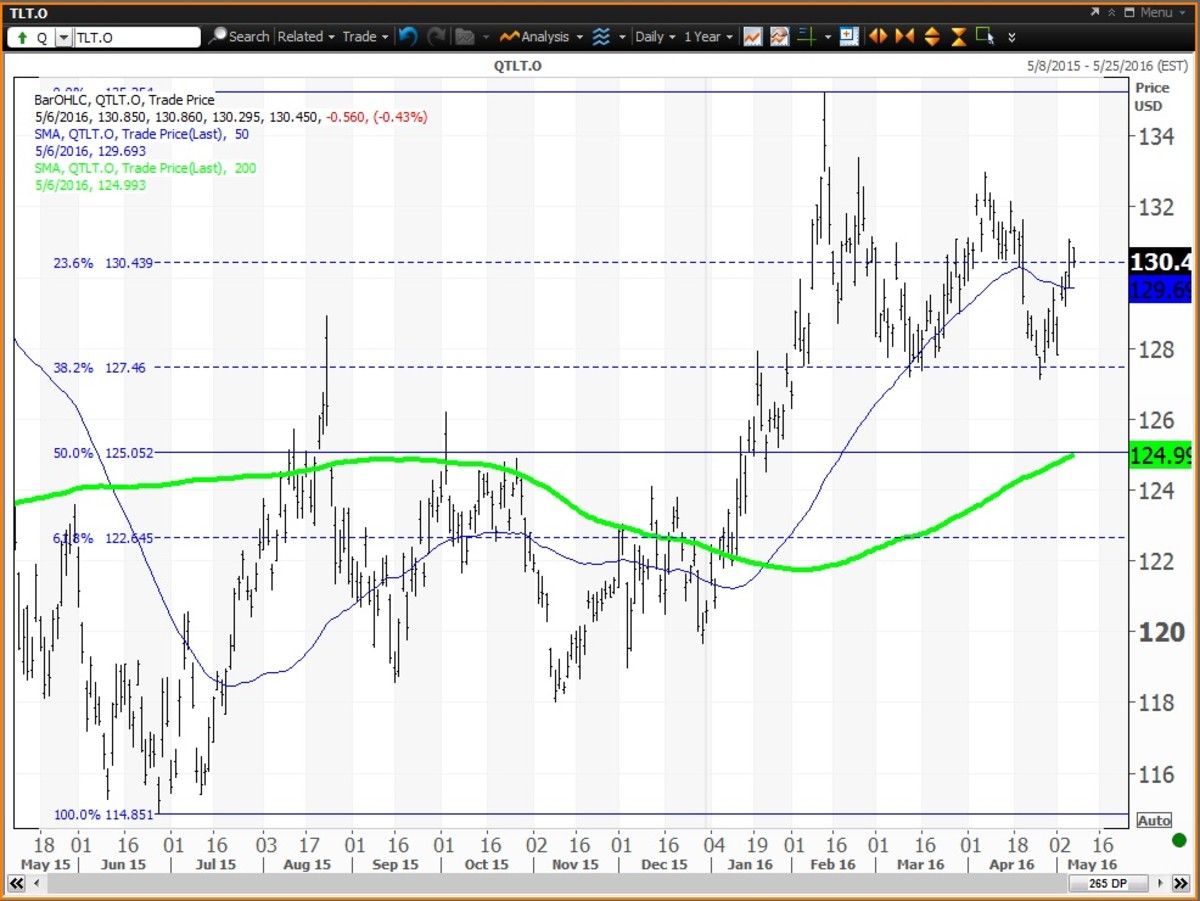Expand the Q instrument type dropdown
The height and width of the screenshot is (901, 1200).
coord(64,38)
